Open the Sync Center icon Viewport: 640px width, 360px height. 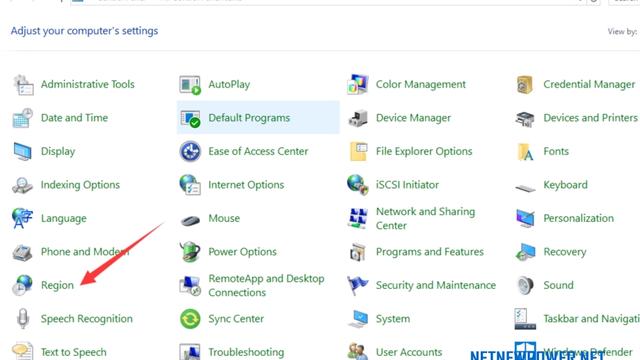pos(190,319)
